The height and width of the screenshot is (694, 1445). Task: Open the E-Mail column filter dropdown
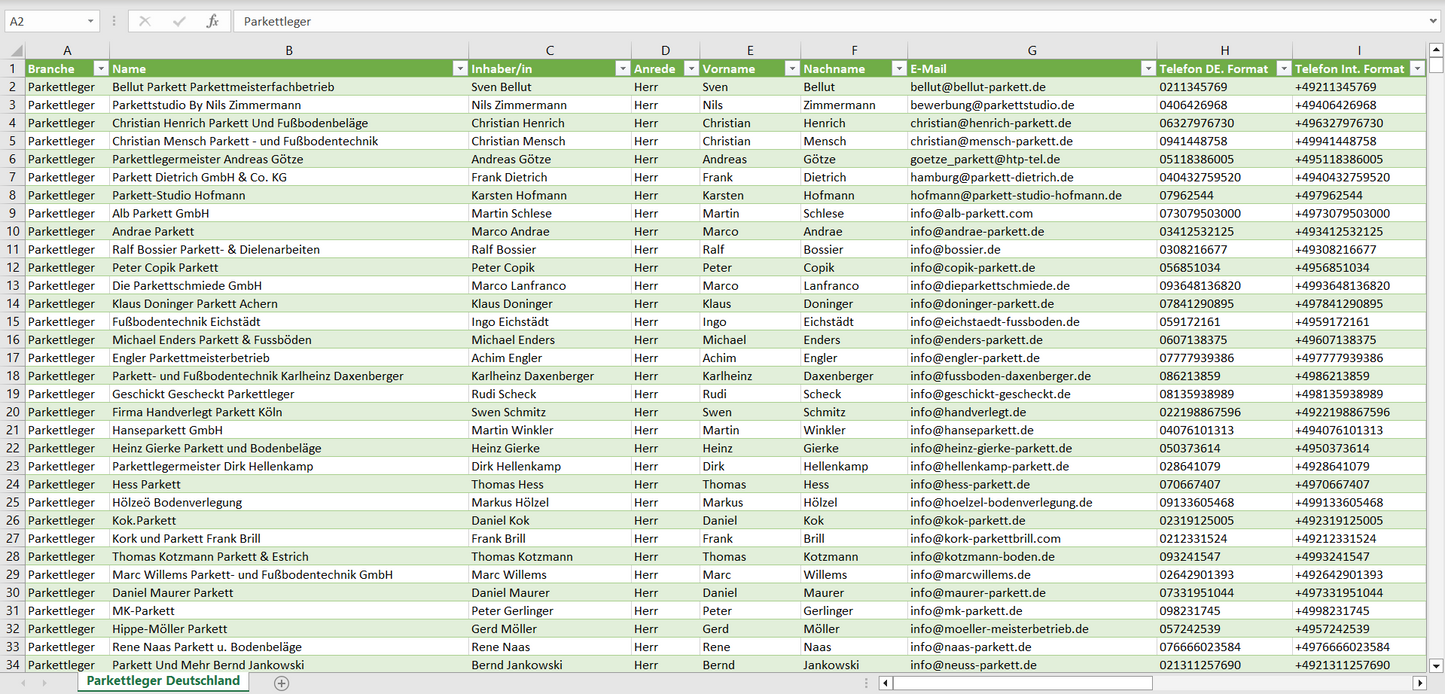point(1147,69)
